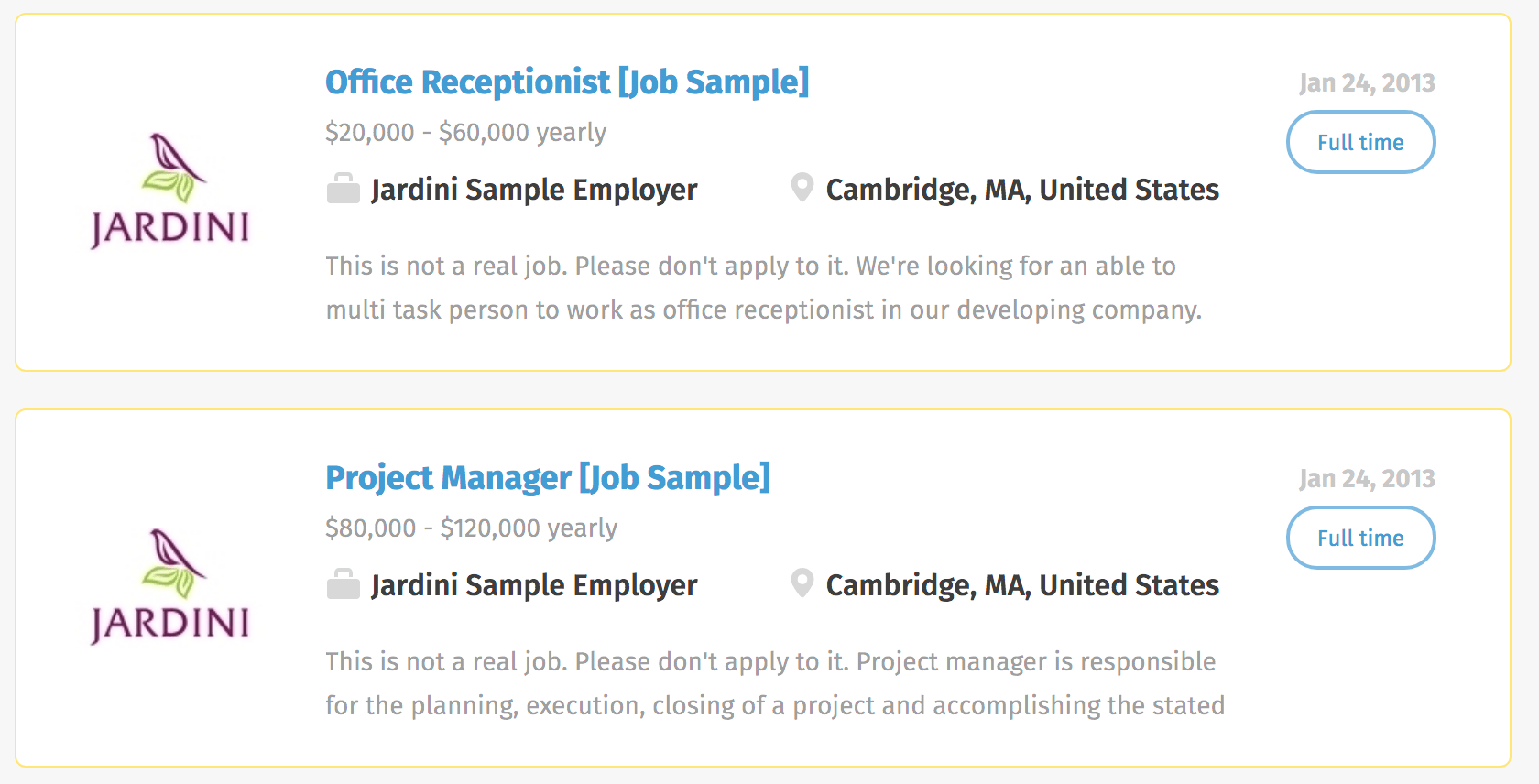Click the location pin in the Office Receptionist listing
Viewport: 1539px width, 784px height.
[x=802, y=188]
